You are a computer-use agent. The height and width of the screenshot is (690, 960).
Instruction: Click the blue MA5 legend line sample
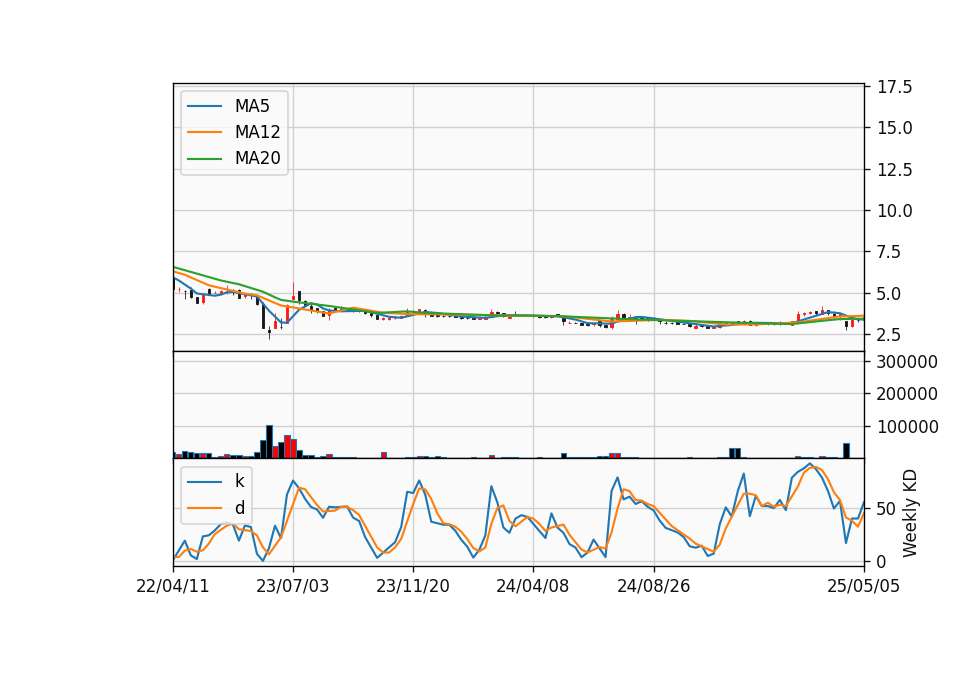204,106
